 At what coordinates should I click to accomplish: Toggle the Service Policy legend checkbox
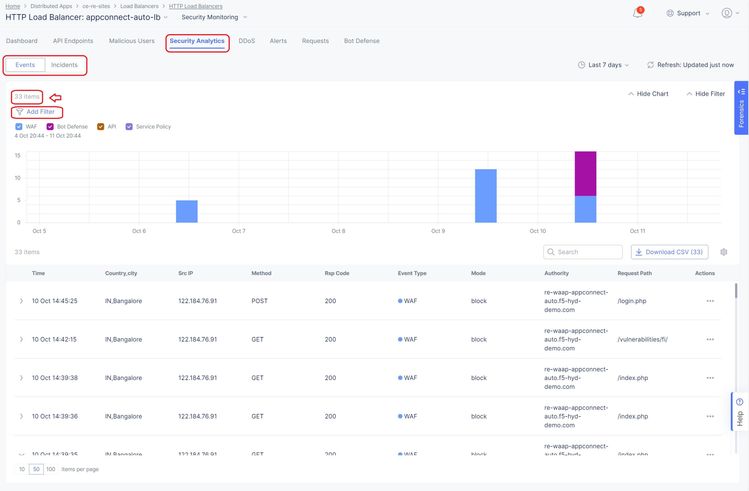128,127
